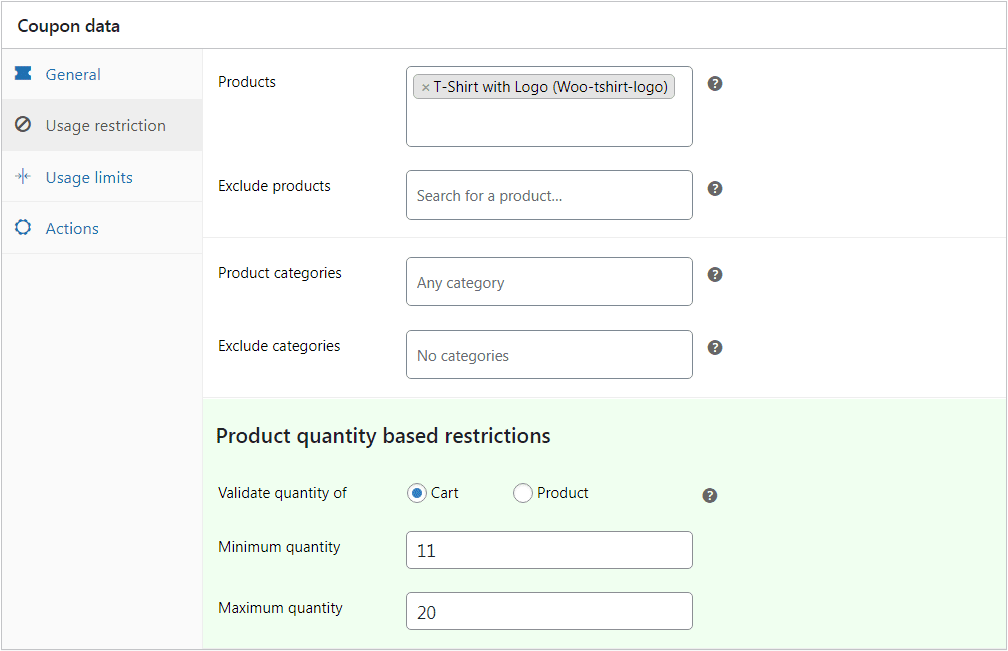Viewport: 1008px width, 651px height.
Task: Show help tooltip for Exclude categories
Action: pyautogui.click(x=715, y=348)
